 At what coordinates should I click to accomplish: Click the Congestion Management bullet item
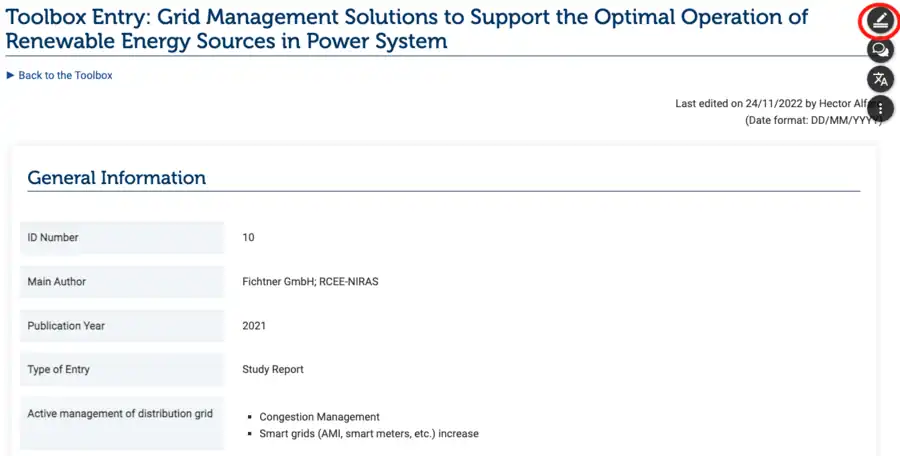point(319,417)
